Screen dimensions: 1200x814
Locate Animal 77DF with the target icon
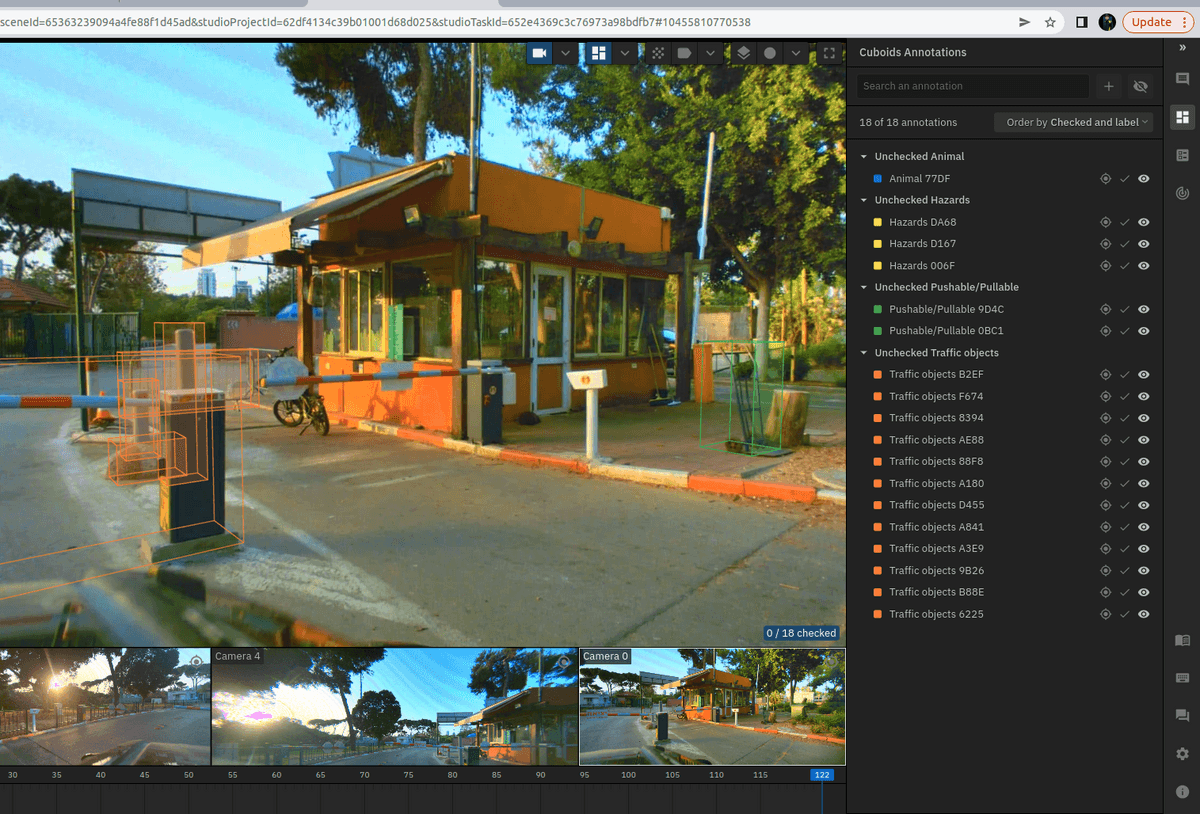pos(1105,179)
